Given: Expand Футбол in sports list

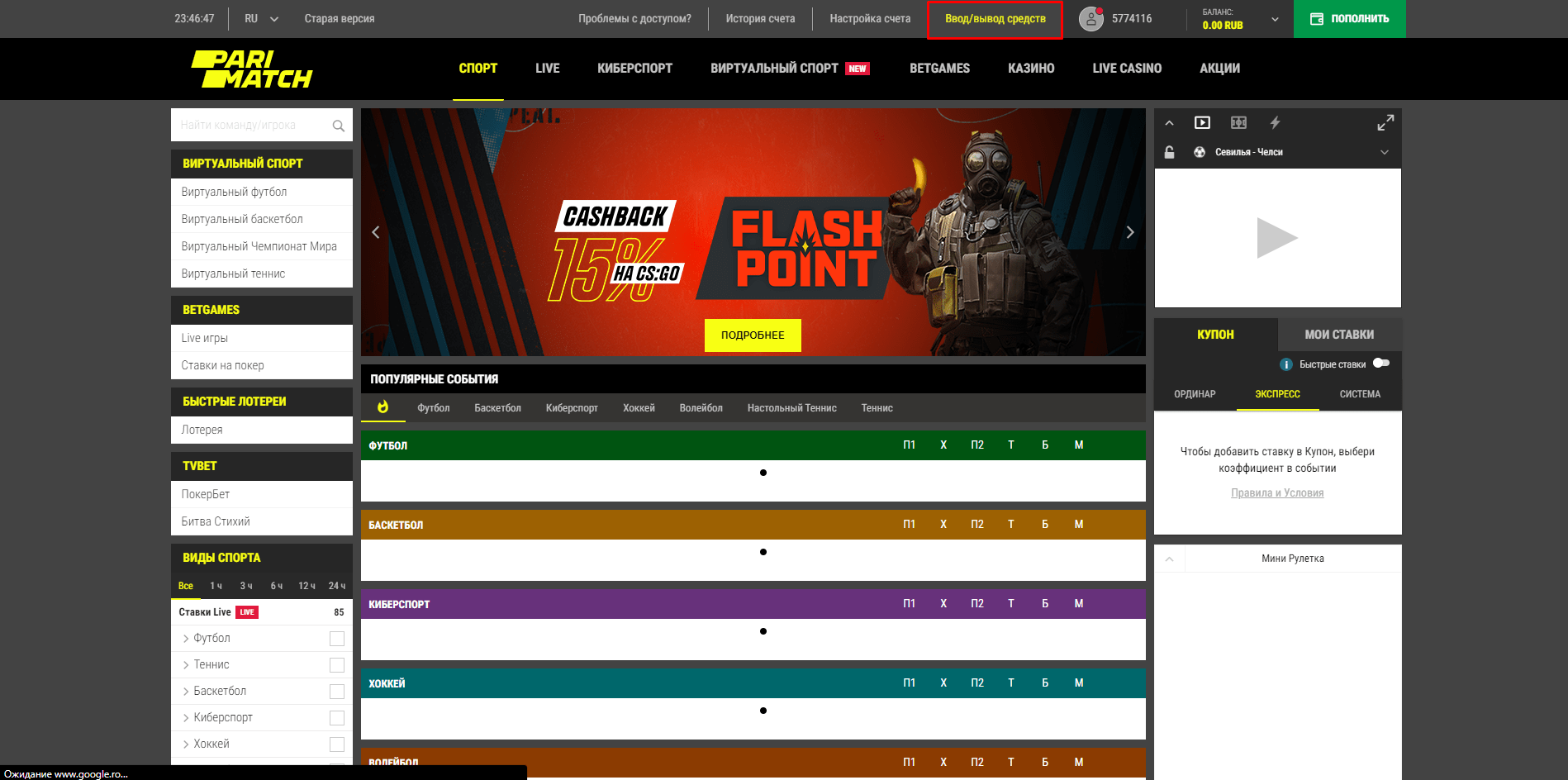Looking at the screenshot, I should [x=186, y=639].
